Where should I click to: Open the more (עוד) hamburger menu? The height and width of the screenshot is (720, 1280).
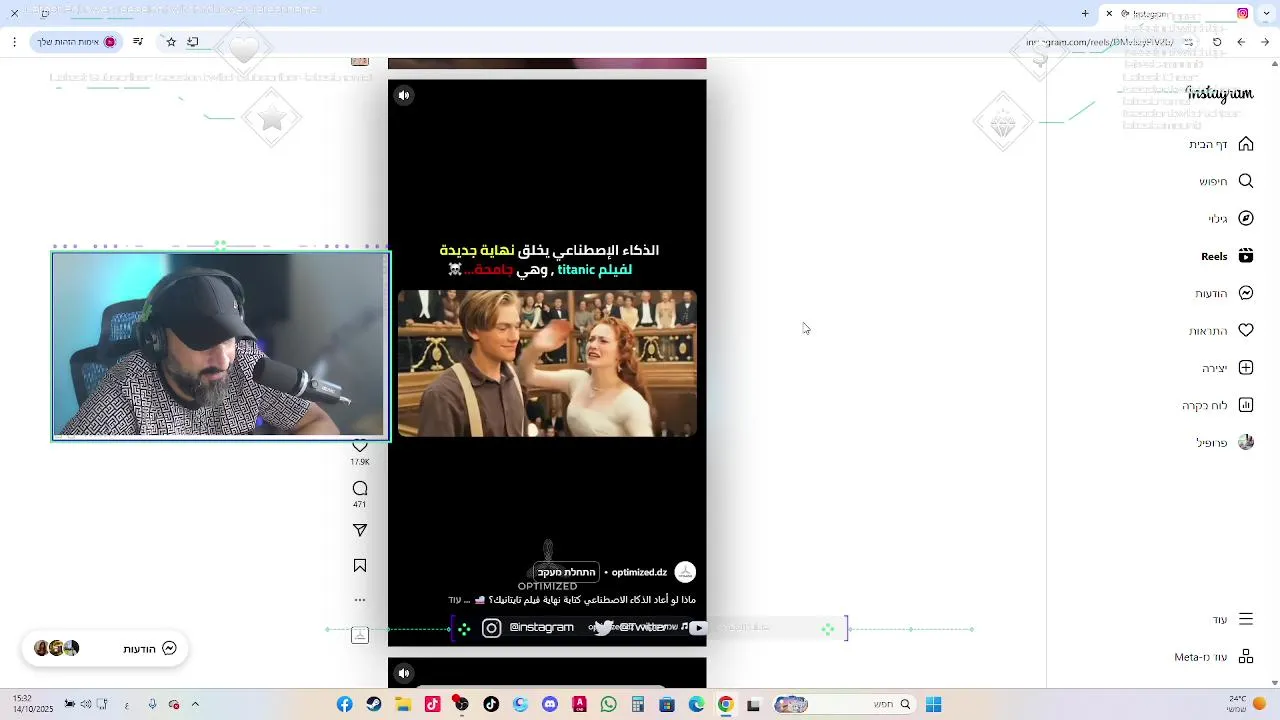coord(1246,619)
